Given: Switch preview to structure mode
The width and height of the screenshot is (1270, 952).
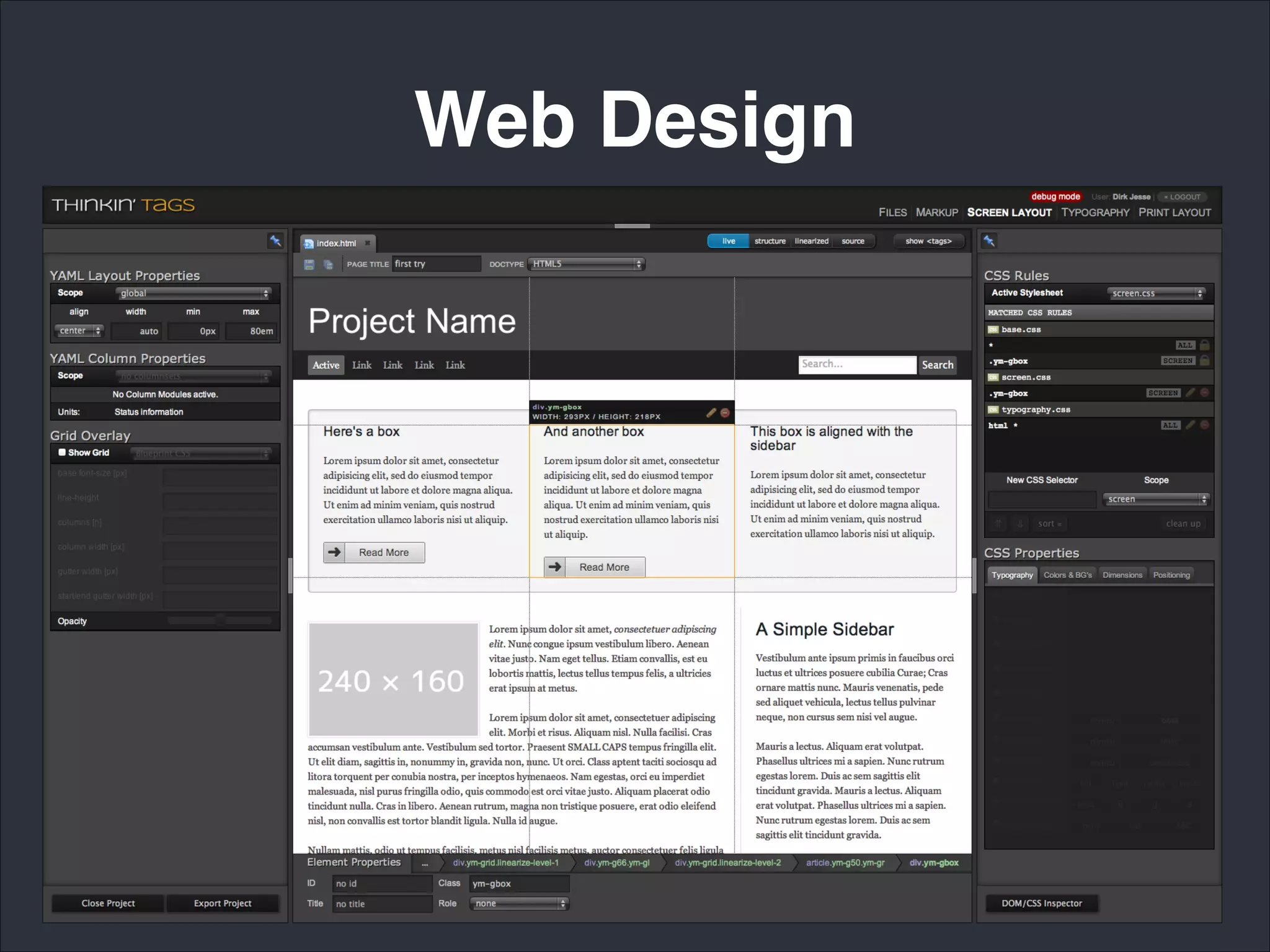Looking at the screenshot, I should point(770,241).
